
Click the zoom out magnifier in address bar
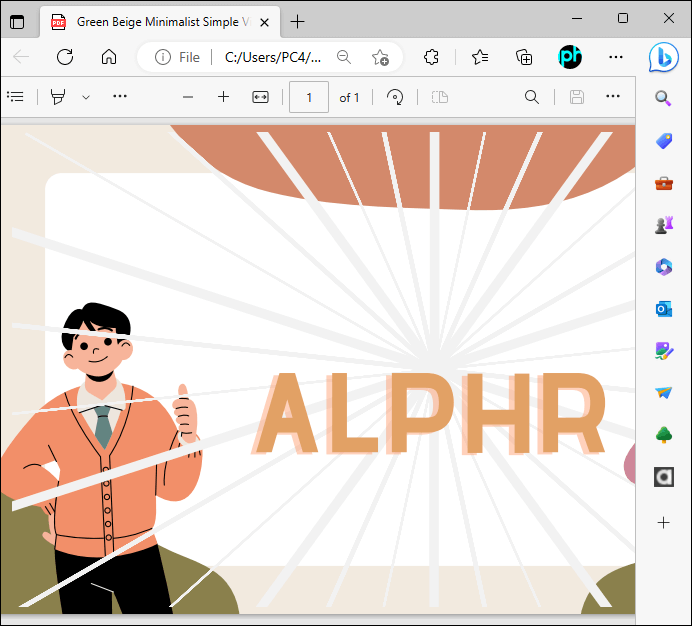coord(343,57)
